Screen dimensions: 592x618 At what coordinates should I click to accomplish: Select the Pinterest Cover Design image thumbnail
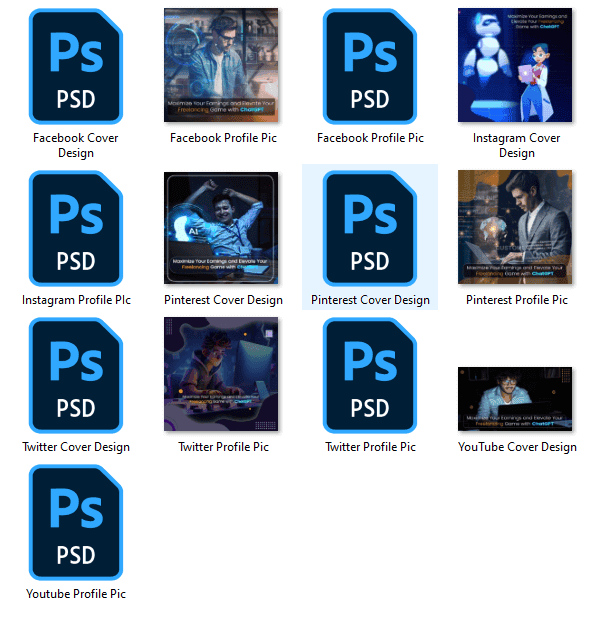click(x=221, y=228)
